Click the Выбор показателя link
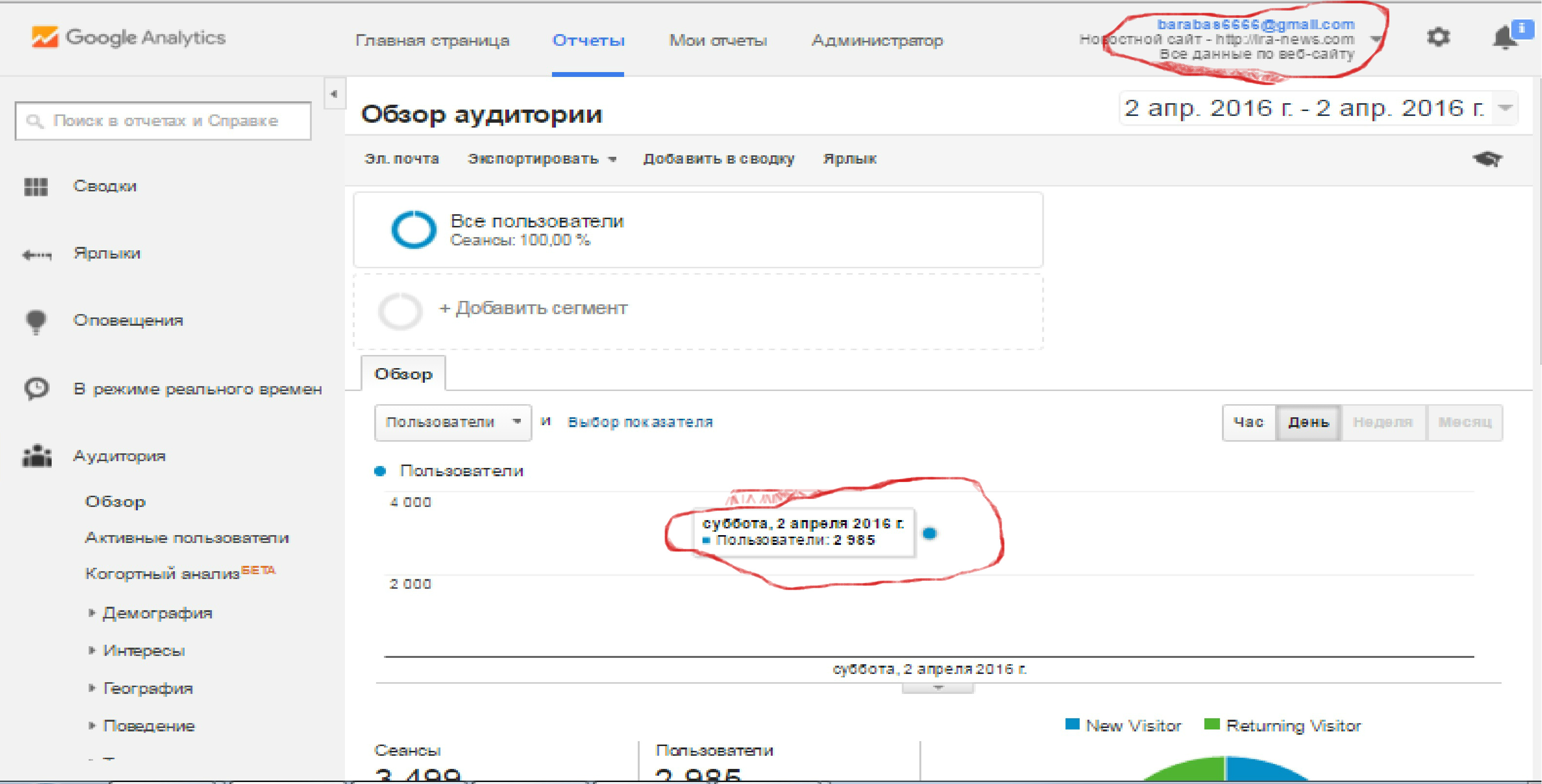This screenshot has height=784, width=1542. [x=640, y=422]
